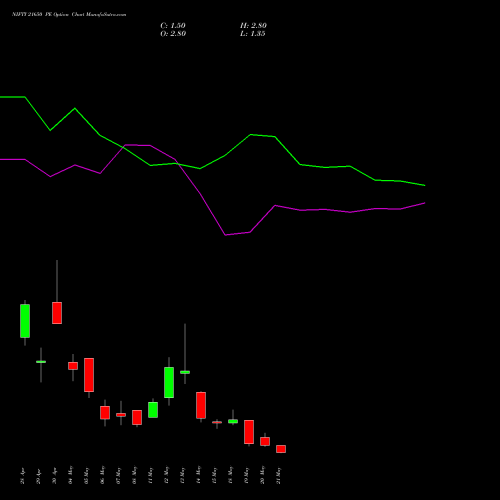Select the 14 May date label
The height and width of the screenshot is (500, 500).
pos(198,475)
